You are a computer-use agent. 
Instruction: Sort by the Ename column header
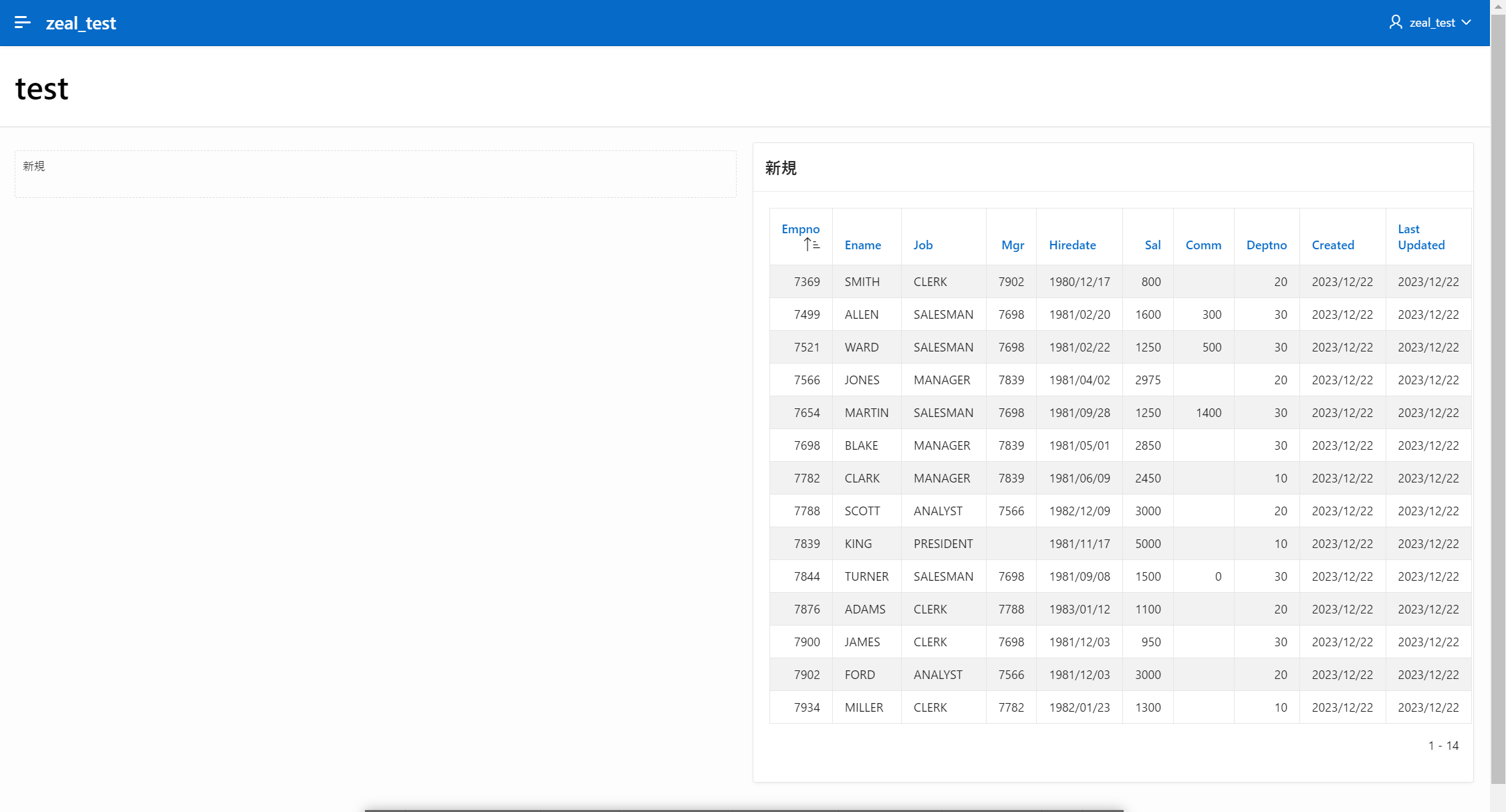point(862,245)
